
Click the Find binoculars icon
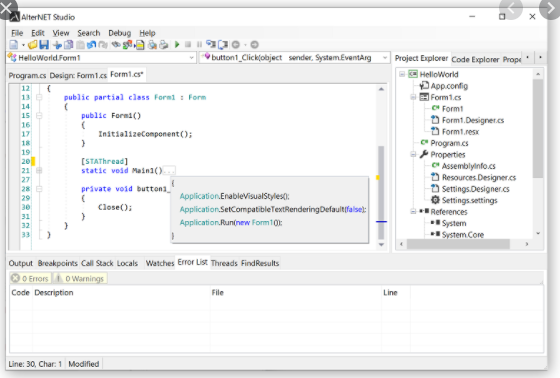pyautogui.click(x=116, y=45)
